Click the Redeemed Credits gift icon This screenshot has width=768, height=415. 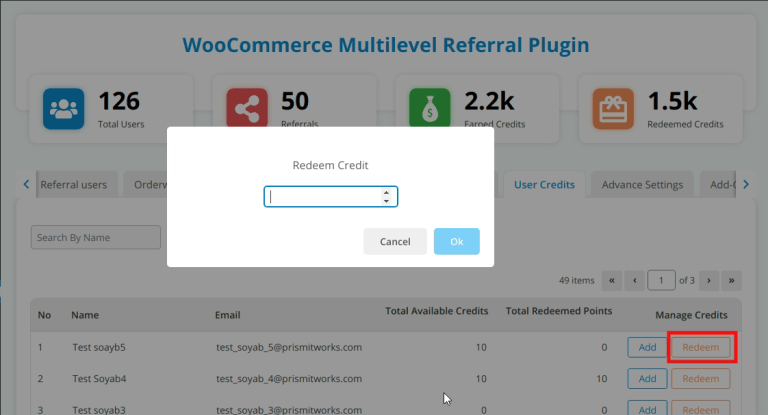613,109
